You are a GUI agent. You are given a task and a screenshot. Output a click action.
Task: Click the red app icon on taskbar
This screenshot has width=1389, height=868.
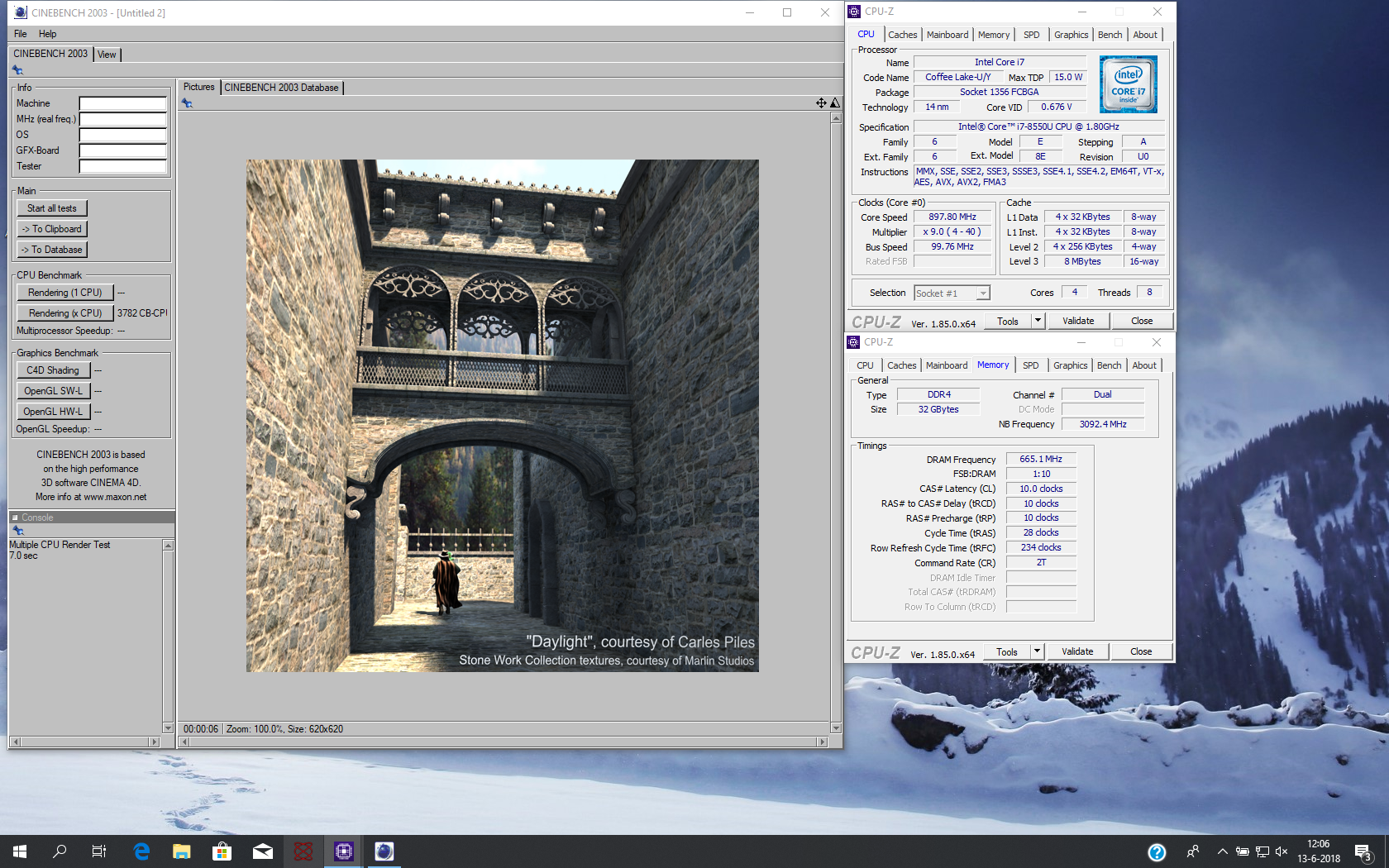click(x=303, y=851)
